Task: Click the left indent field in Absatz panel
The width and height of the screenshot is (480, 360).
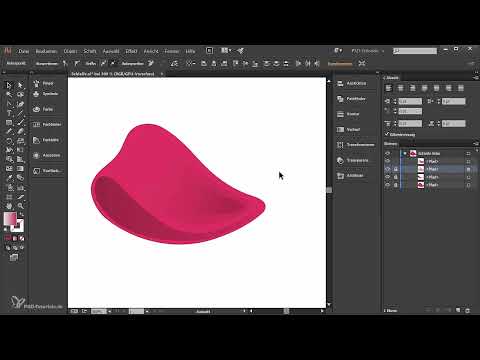Action: coord(410,101)
